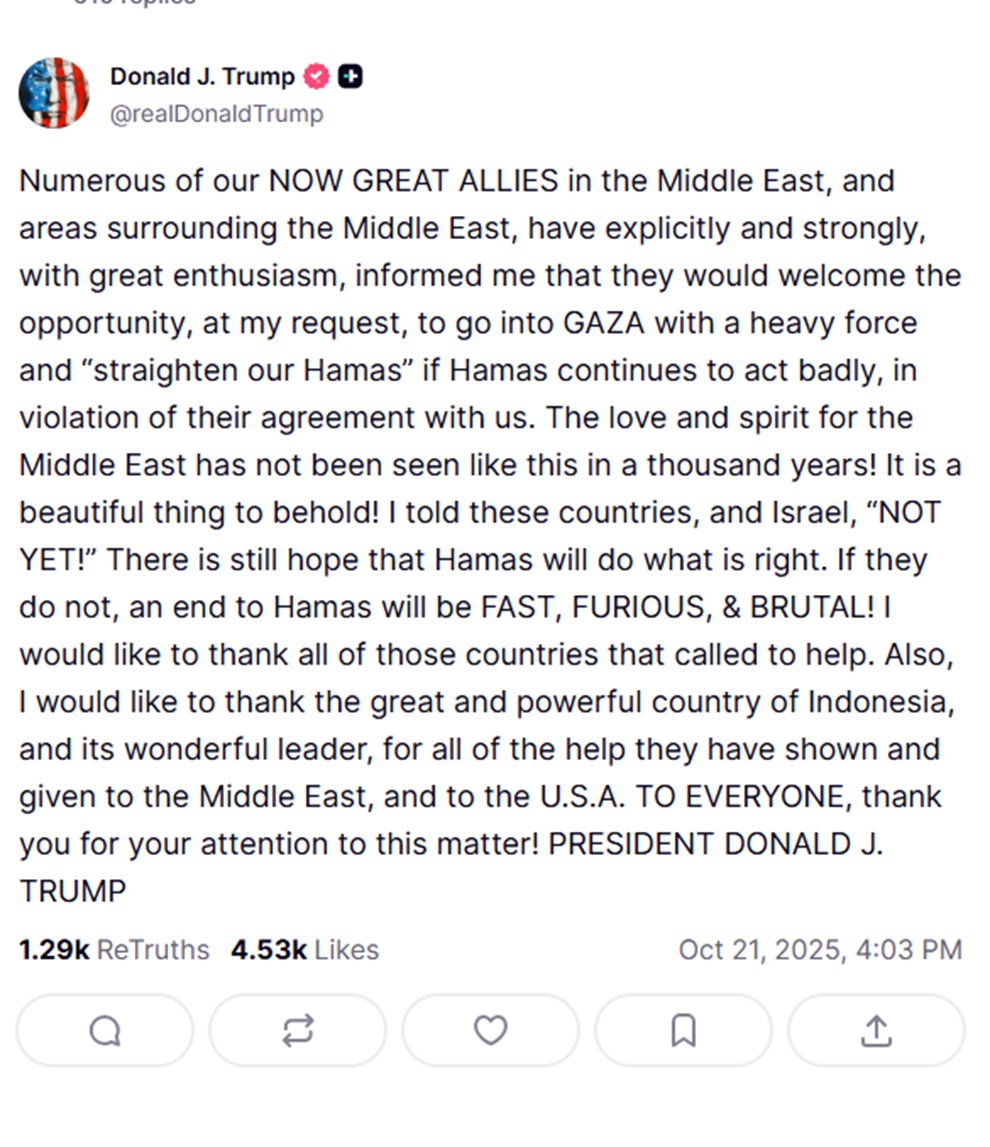This screenshot has height=1147, width=990.
Task: Click the black plus badge beside name
Action: [x=350, y=76]
